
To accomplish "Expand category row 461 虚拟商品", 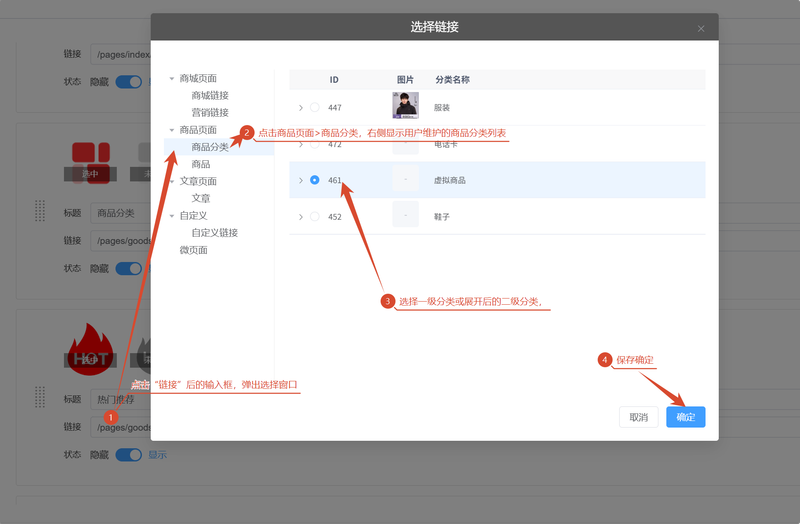I will click(x=301, y=180).
